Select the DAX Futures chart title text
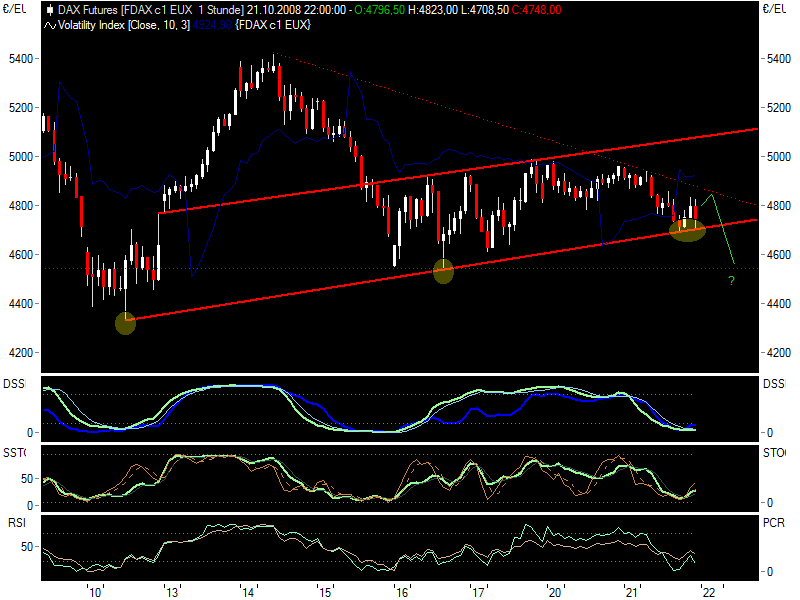The height and width of the screenshot is (600, 800). pyautogui.click(x=152, y=10)
